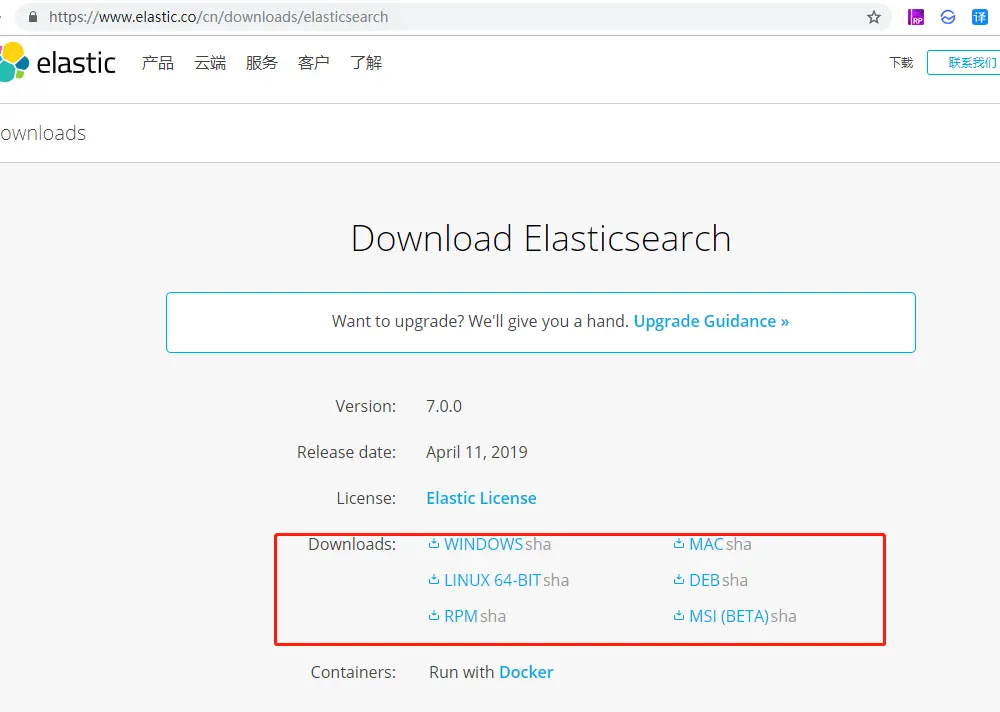Download the LINUX 64-BIT package
Viewport: 1000px width, 712px height.
coord(492,580)
